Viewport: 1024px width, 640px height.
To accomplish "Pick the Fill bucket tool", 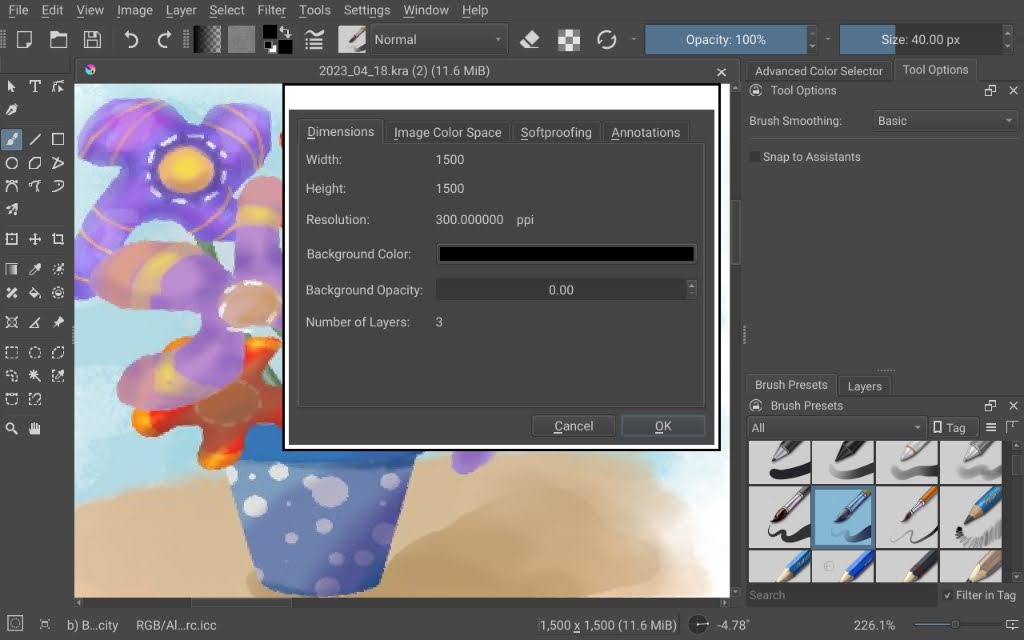I will 35,293.
